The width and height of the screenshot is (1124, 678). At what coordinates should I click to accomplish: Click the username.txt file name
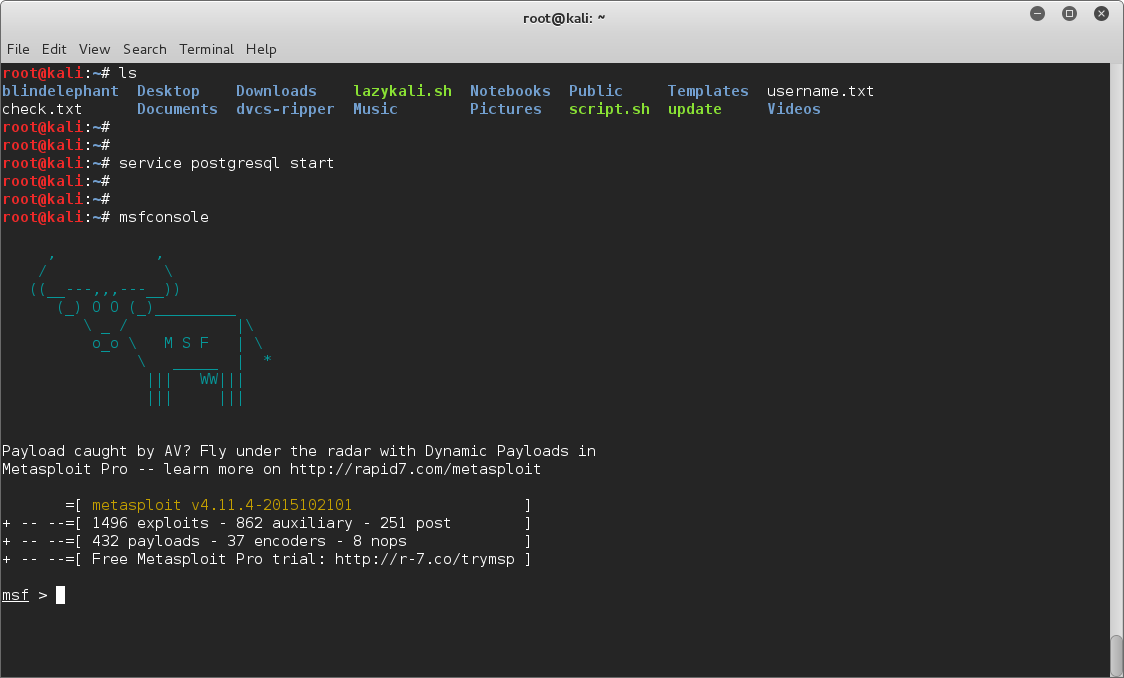[821, 91]
